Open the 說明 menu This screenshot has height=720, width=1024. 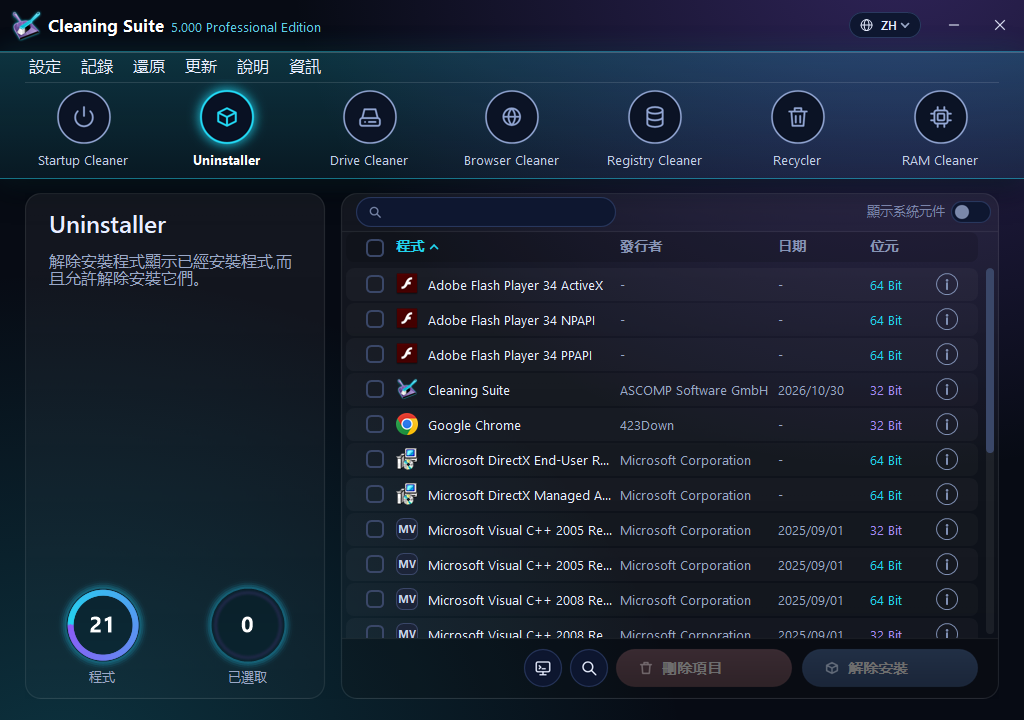click(253, 67)
